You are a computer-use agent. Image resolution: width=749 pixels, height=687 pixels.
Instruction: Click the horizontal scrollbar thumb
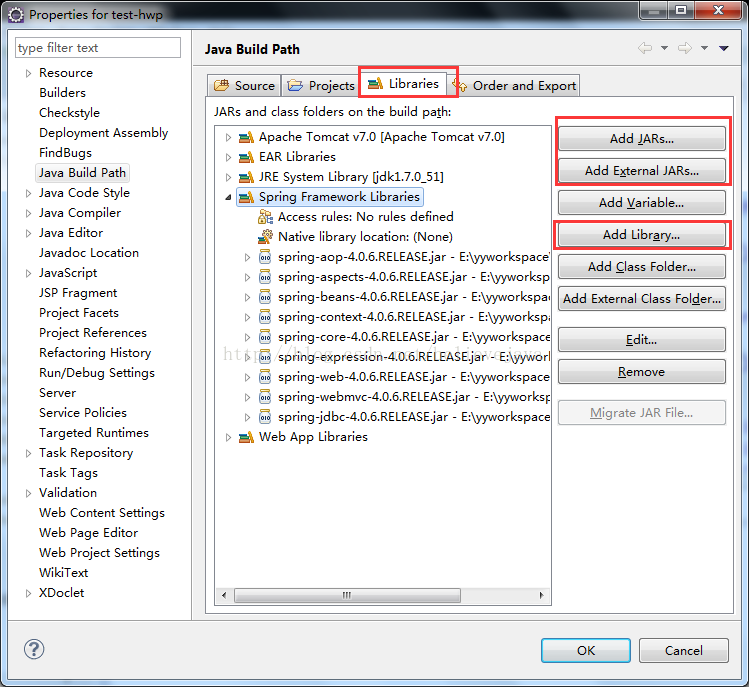point(347,595)
